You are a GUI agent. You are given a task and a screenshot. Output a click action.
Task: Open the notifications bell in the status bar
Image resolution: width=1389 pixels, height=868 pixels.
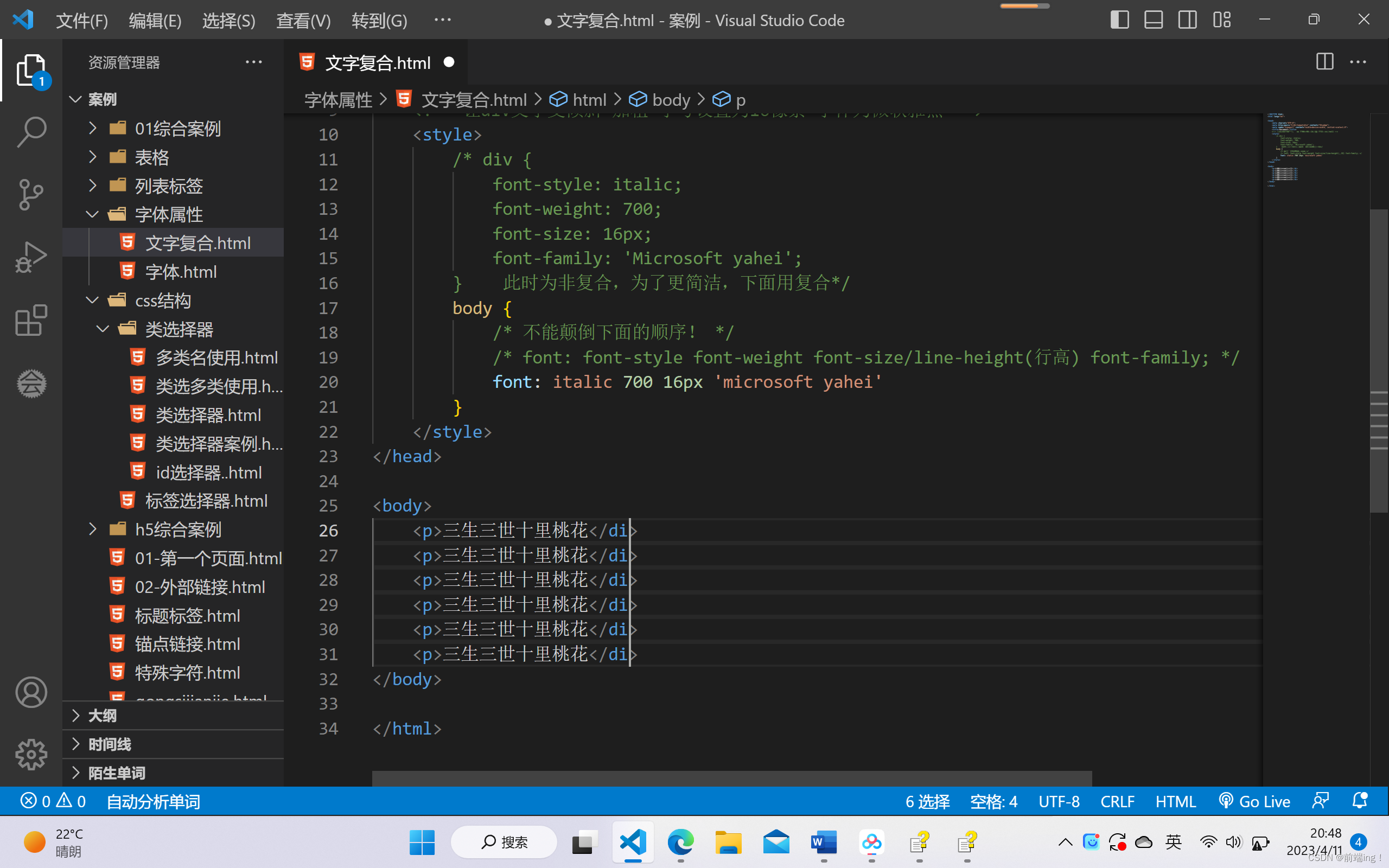1360,801
